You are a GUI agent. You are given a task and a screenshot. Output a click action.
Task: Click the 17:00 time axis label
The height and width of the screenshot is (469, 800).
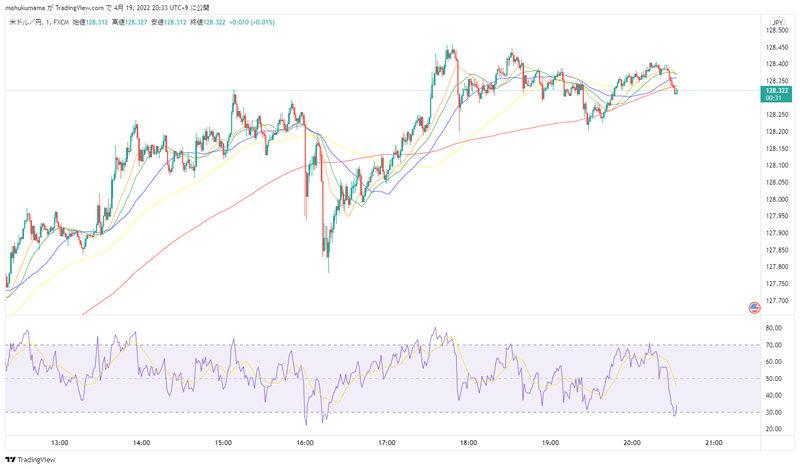pos(387,443)
